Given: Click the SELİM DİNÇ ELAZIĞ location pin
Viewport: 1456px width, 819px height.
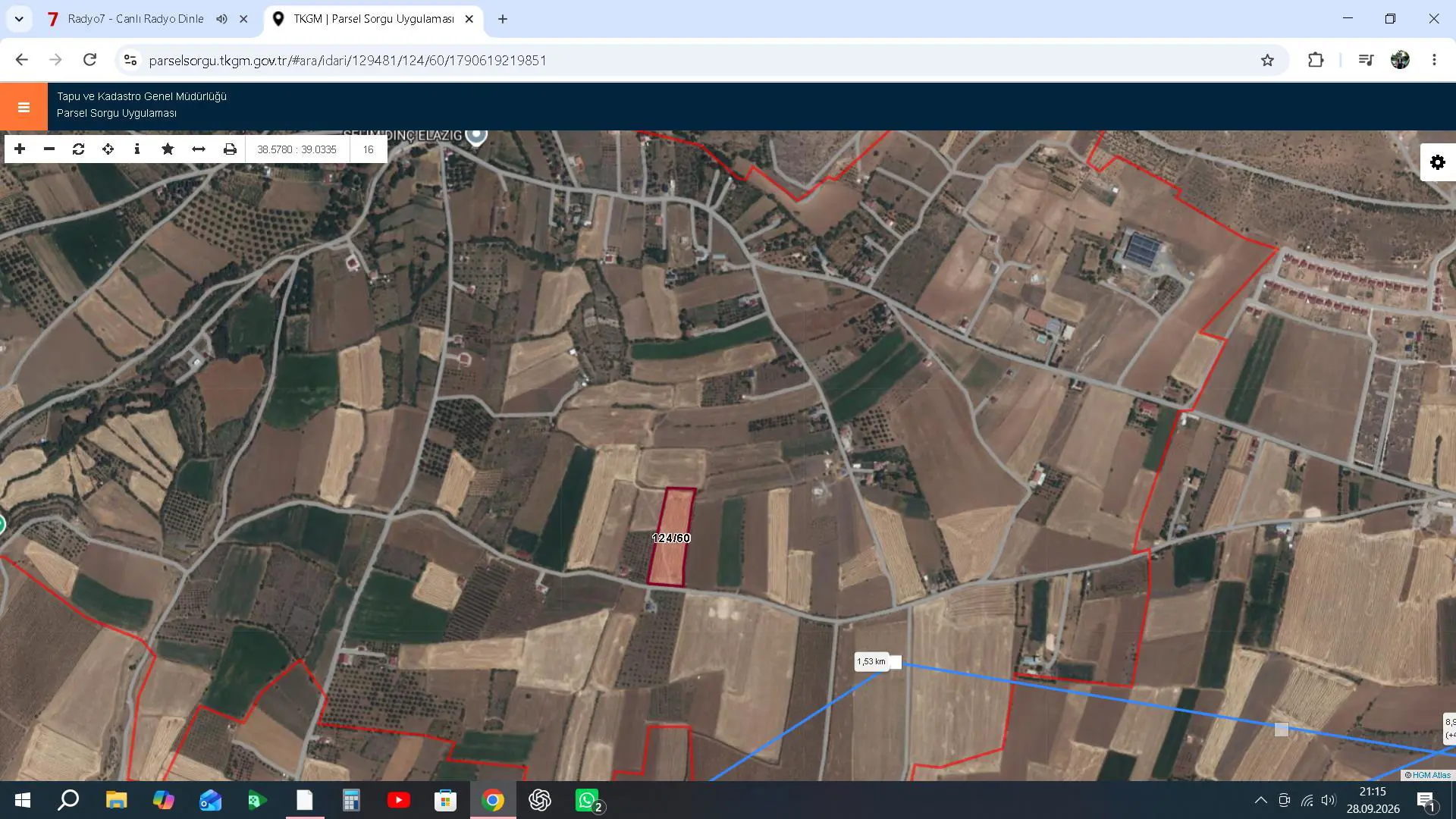Looking at the screenshot, I should pyautogui.click(x=476, y=135).
